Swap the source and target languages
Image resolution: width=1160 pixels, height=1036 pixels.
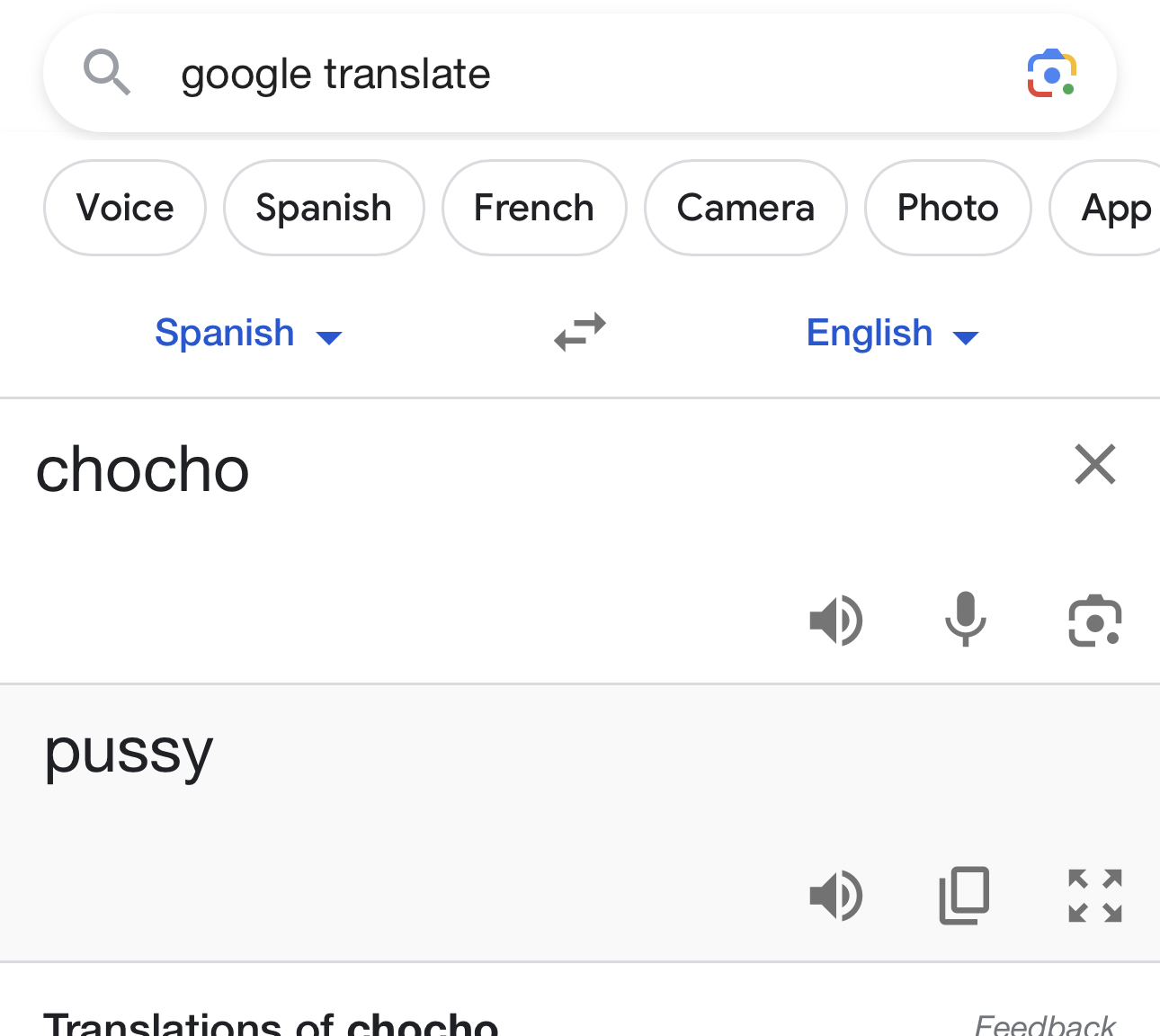click(580, 332)
